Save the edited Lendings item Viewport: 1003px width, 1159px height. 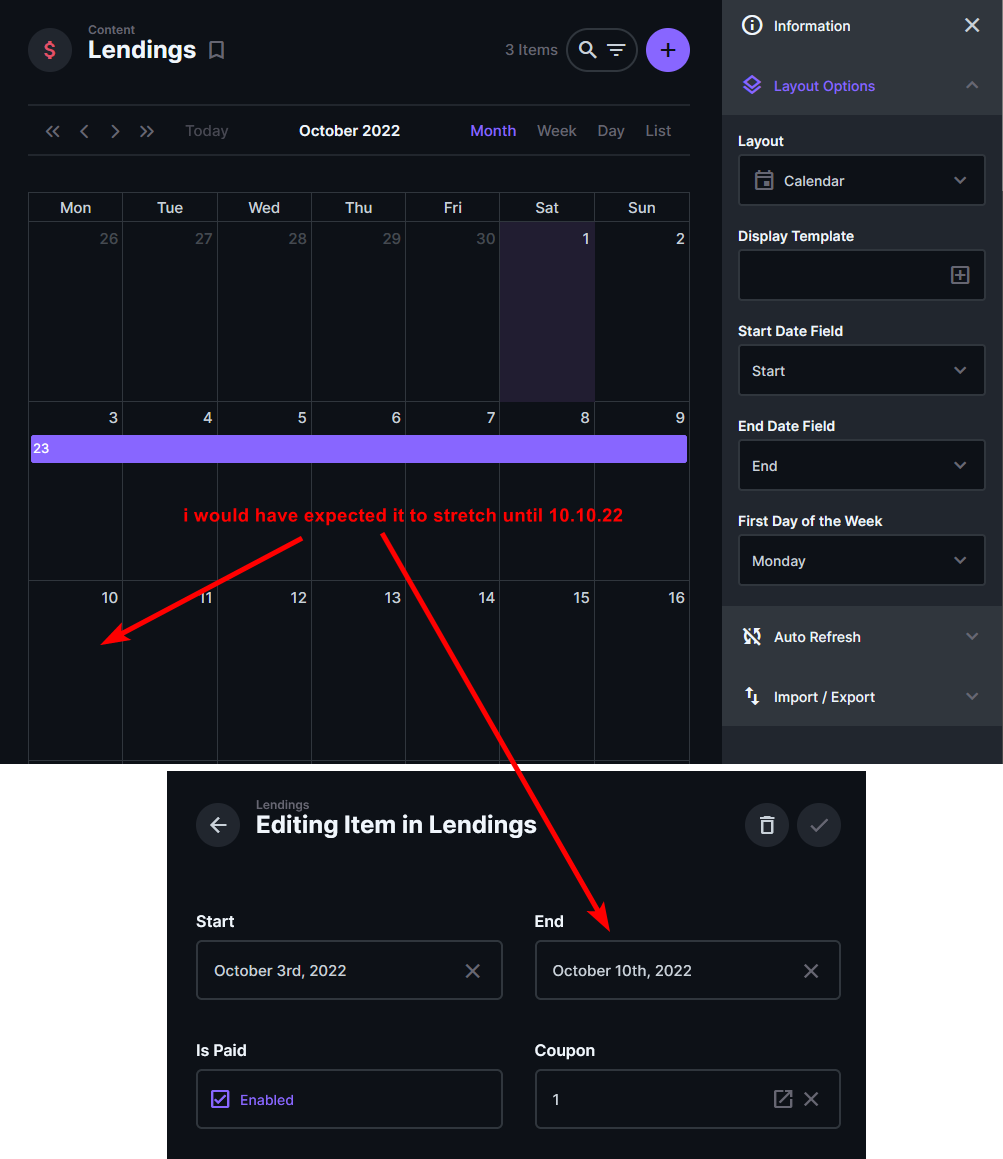(x=818, y=825)
